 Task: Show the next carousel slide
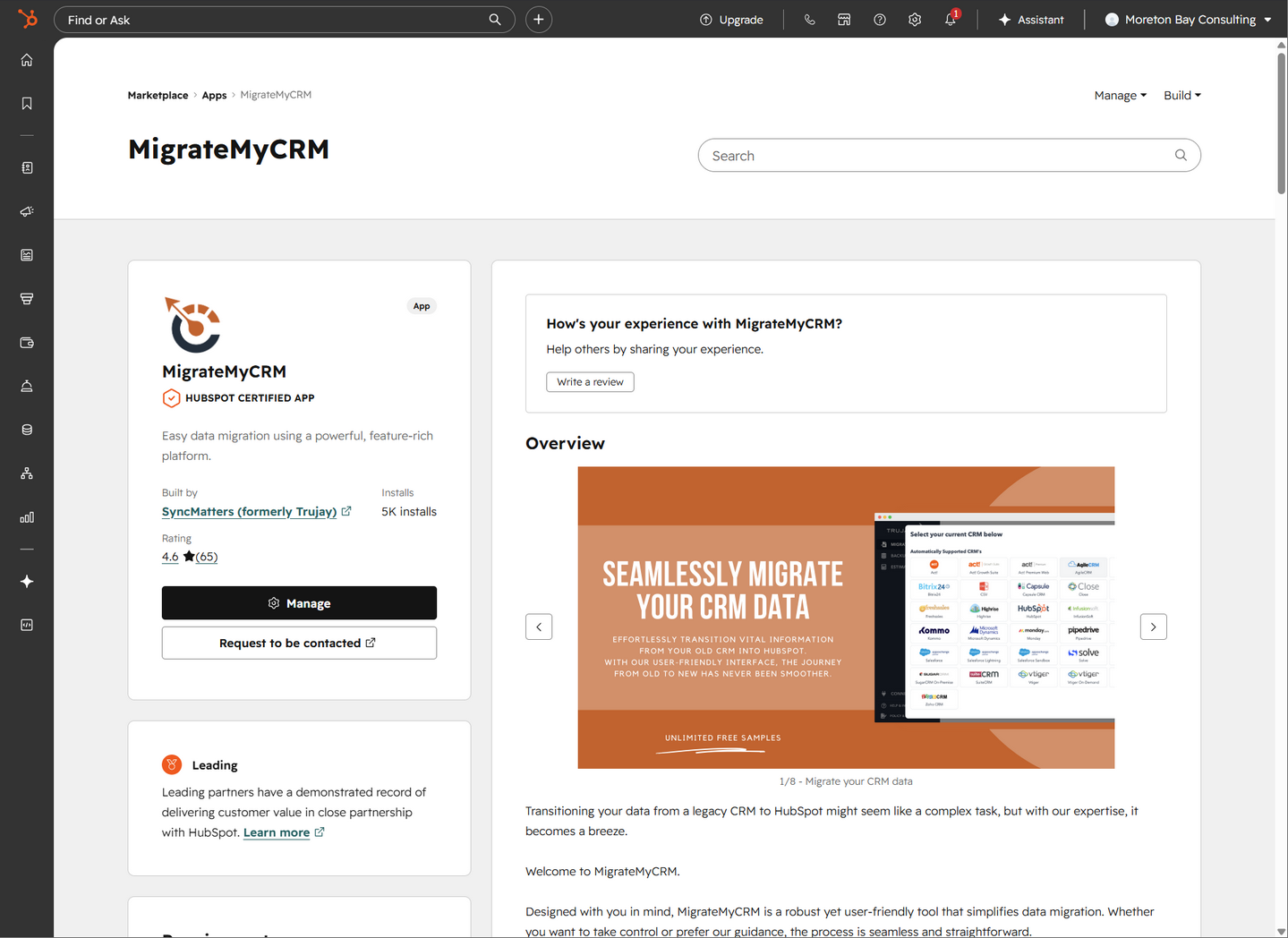[1154, 627]
